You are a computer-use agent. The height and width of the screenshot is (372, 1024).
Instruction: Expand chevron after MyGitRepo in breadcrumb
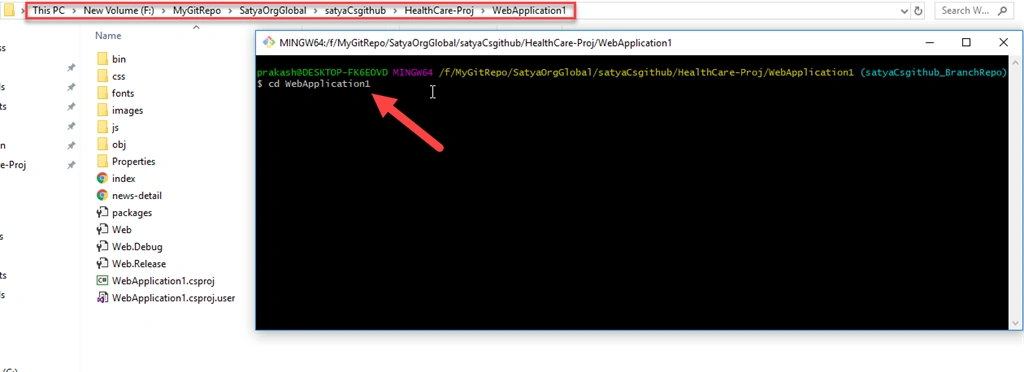point(230,11)
